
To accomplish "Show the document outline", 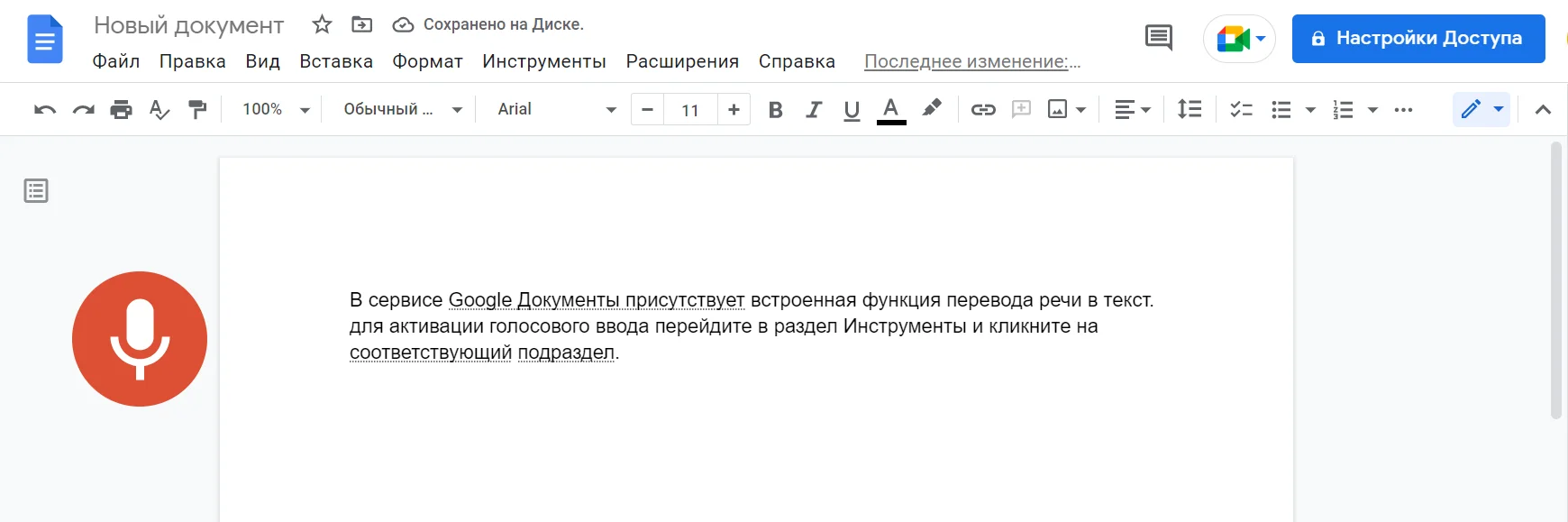I will tap(36, 191).
